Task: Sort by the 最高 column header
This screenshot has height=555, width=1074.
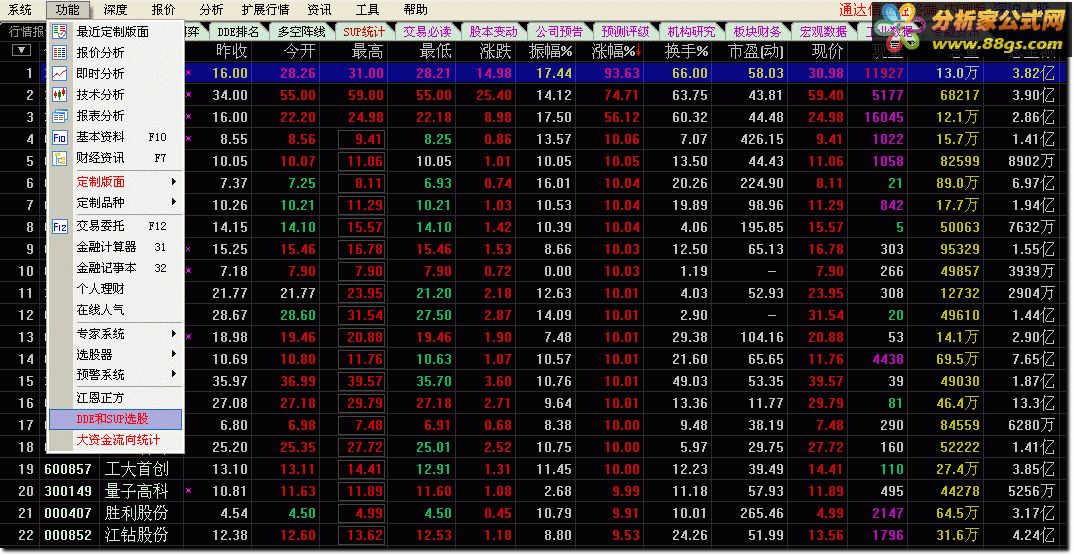Action: pyautogui.click(x=367, y=51)
